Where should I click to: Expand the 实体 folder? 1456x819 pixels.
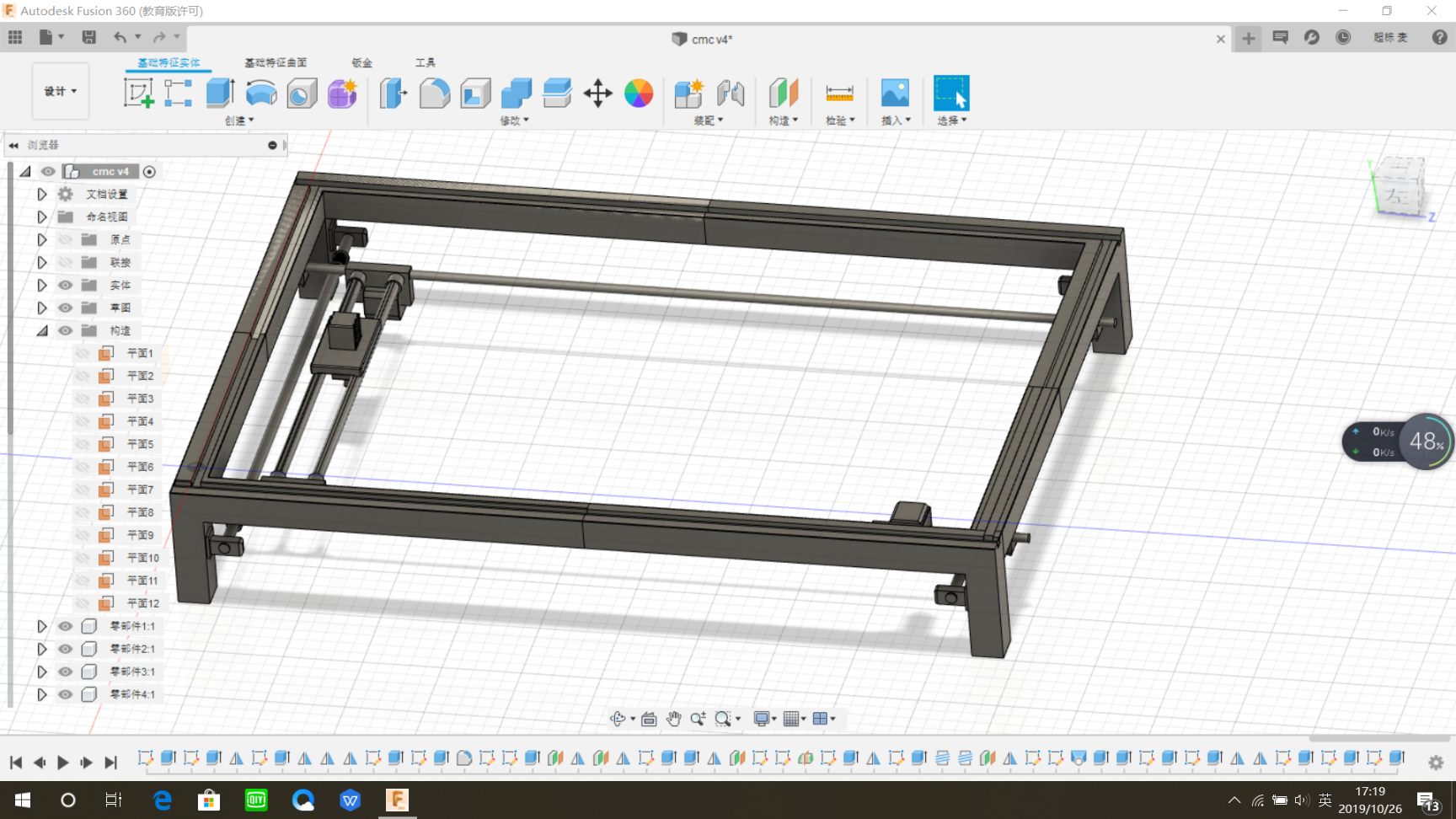coord(41,286)
